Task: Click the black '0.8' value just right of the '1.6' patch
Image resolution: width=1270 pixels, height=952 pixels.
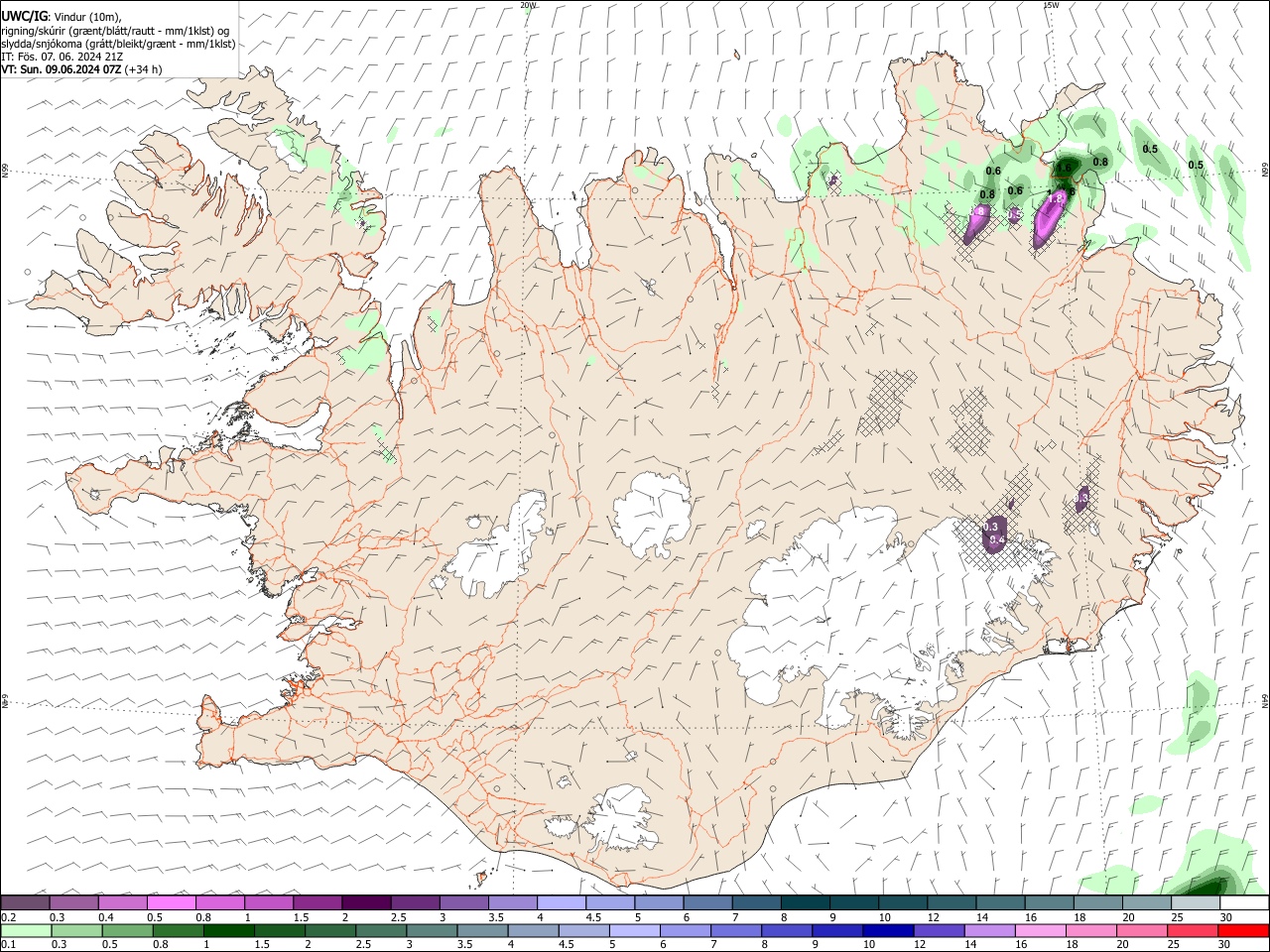Action: (x=1100, y=162)
